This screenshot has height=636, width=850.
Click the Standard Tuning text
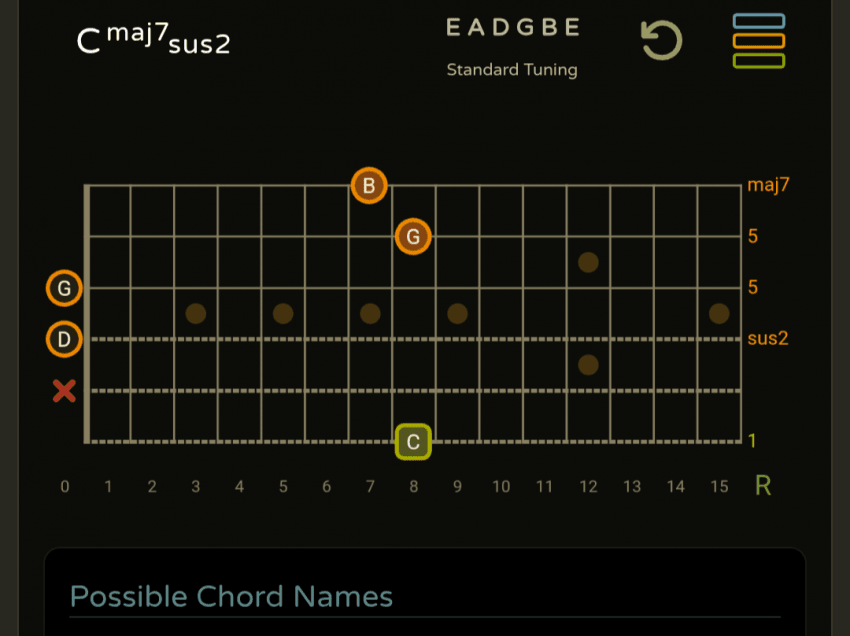512,70
